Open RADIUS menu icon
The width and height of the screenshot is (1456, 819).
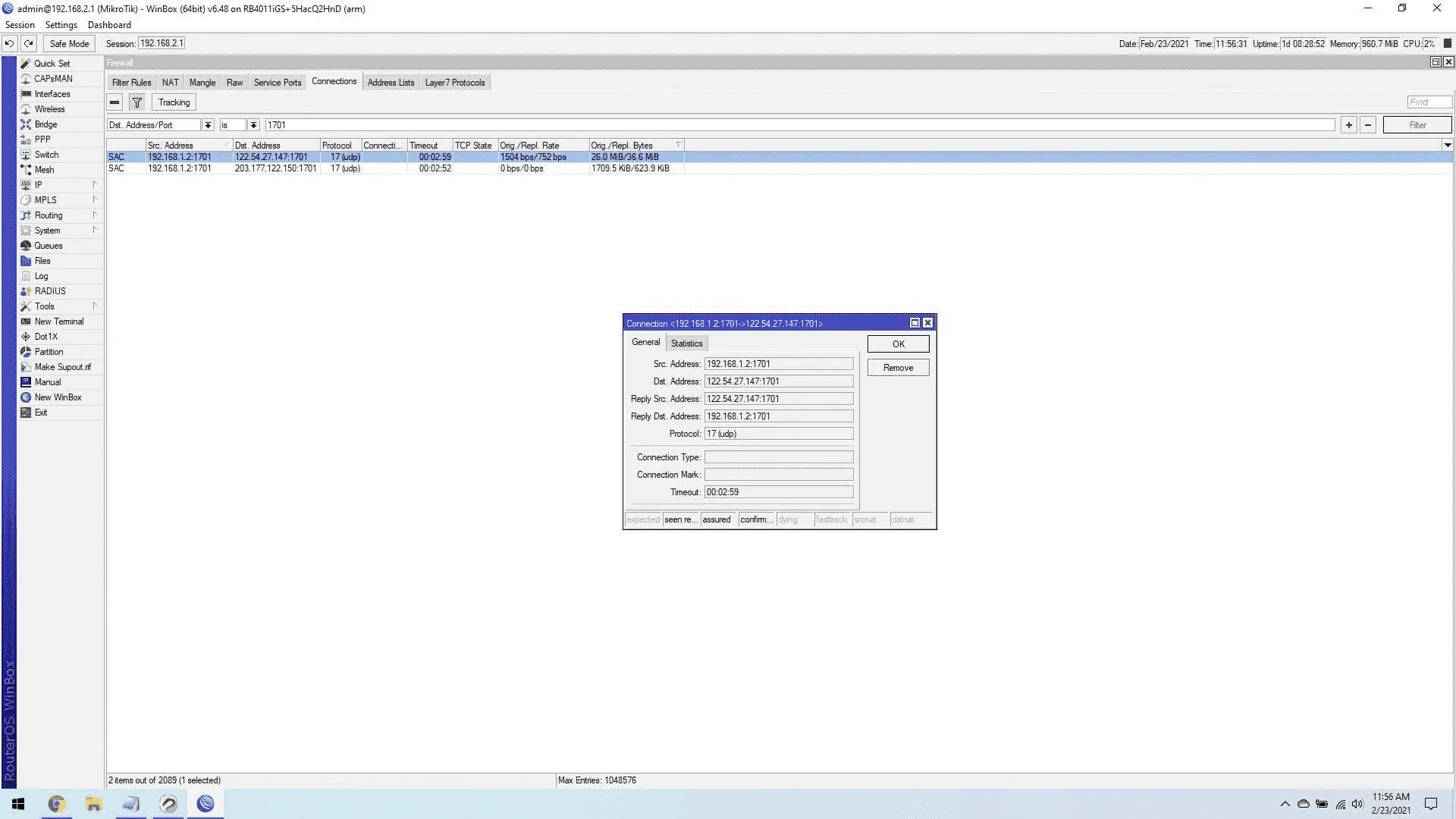click(x=26, y=291)
